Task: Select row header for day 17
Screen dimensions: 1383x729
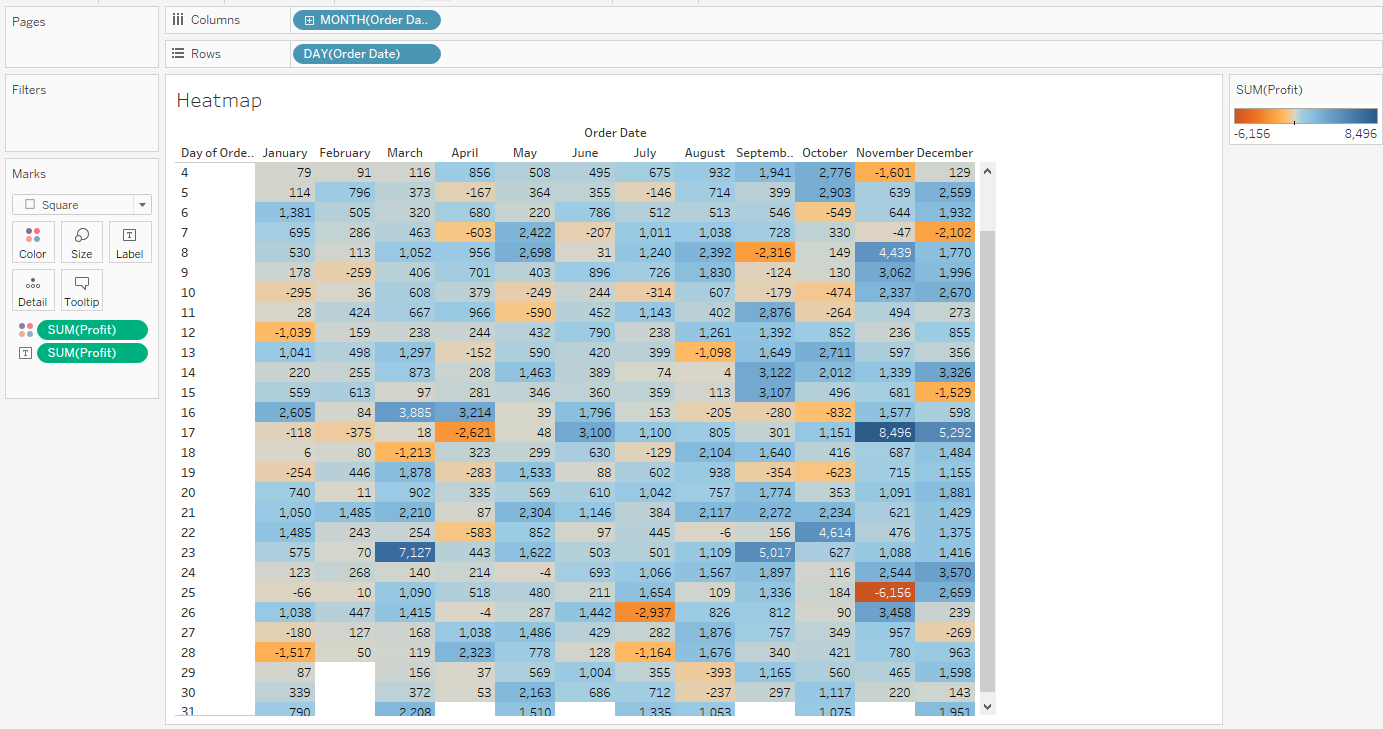Action: pos(188,432)
